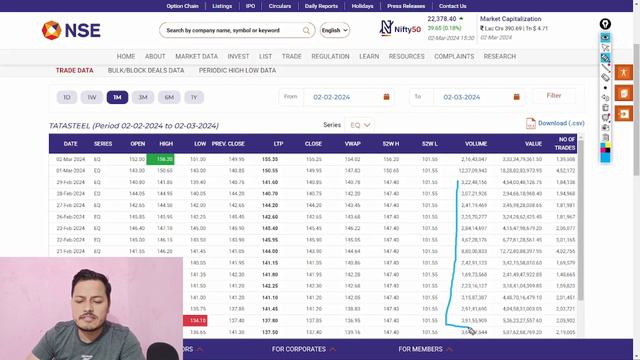Open the MARKET DATA menu
The image size is (640, 360).
tap(196, 56)
